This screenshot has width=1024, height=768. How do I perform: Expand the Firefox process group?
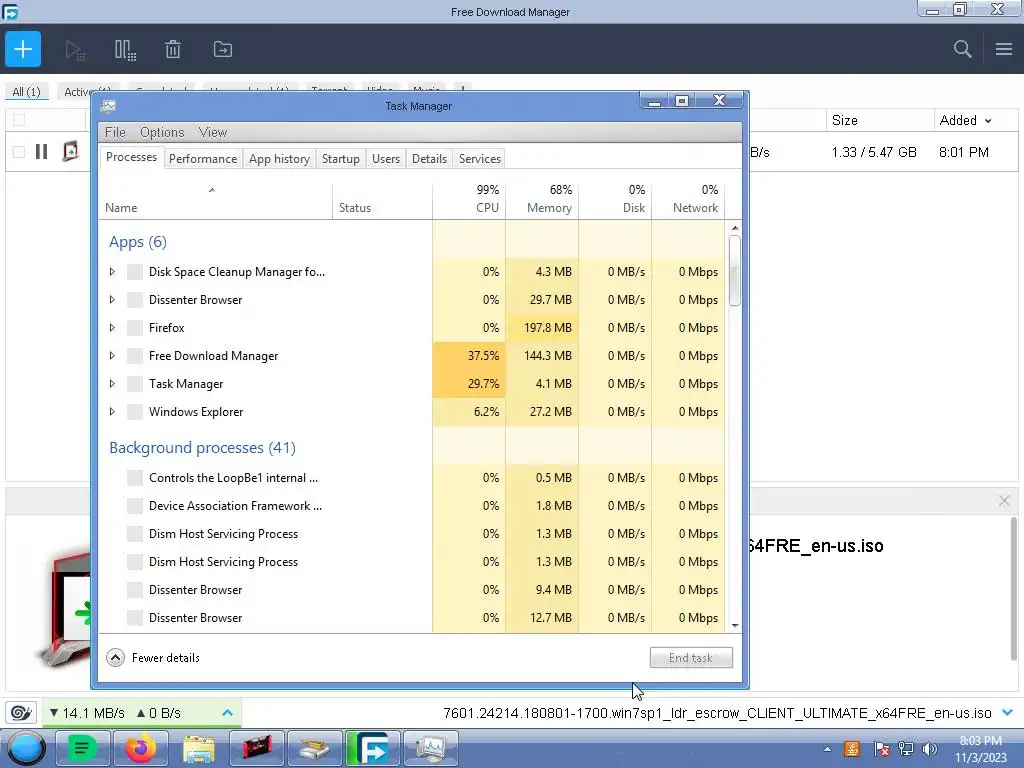coord(112,328)
